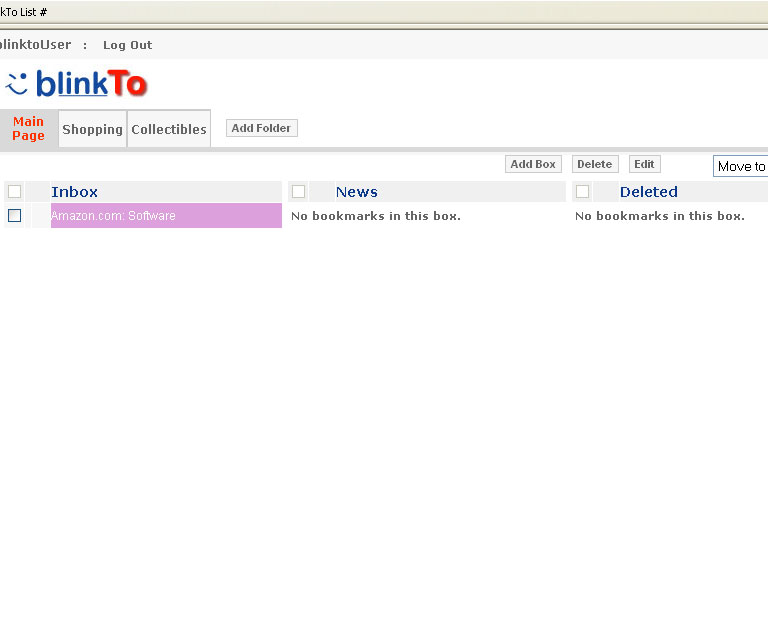Click the Deleted box title
This screenshot has width=768, height=640.
click(648, 192)
